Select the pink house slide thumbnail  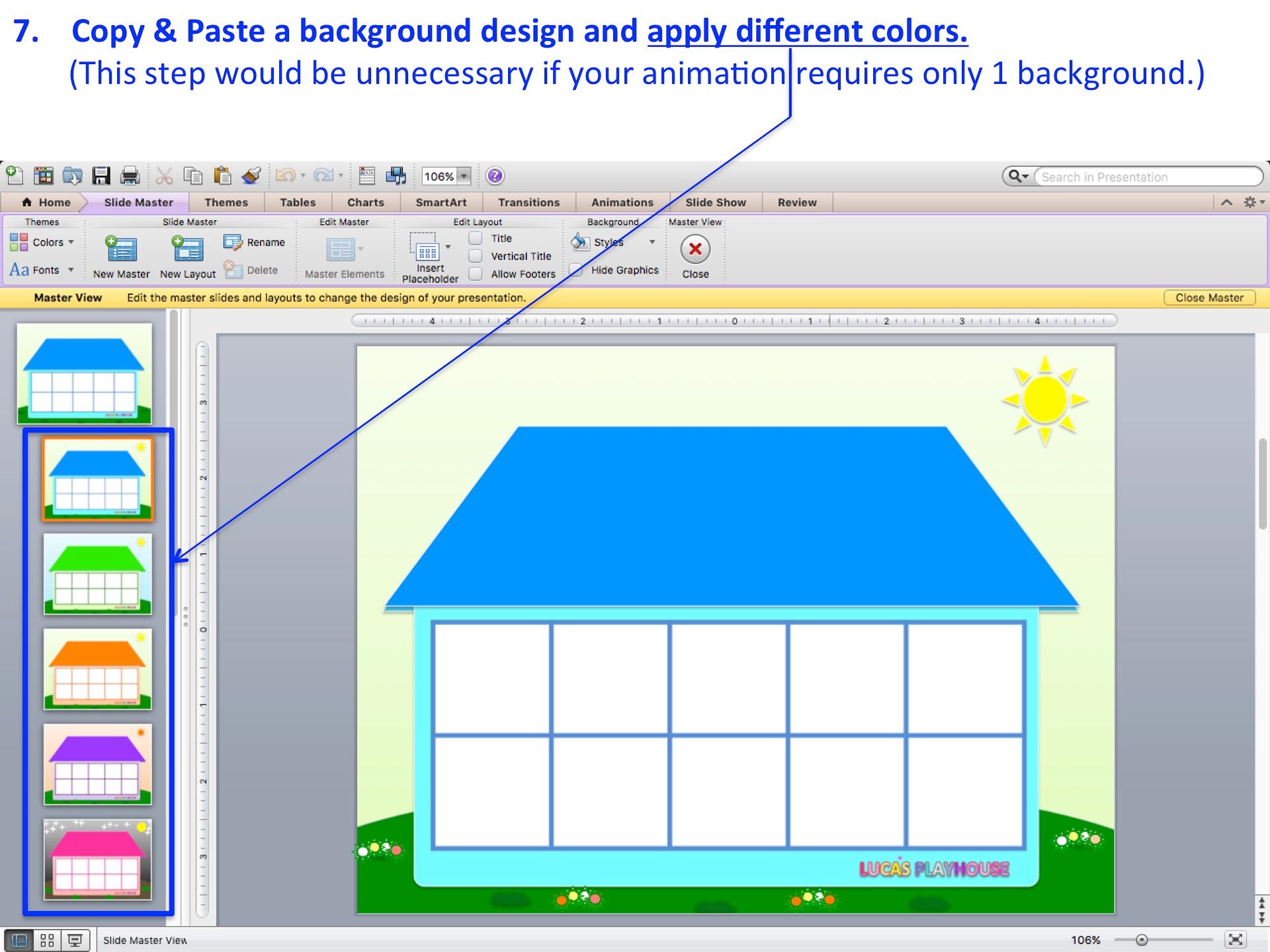[97, 859]
